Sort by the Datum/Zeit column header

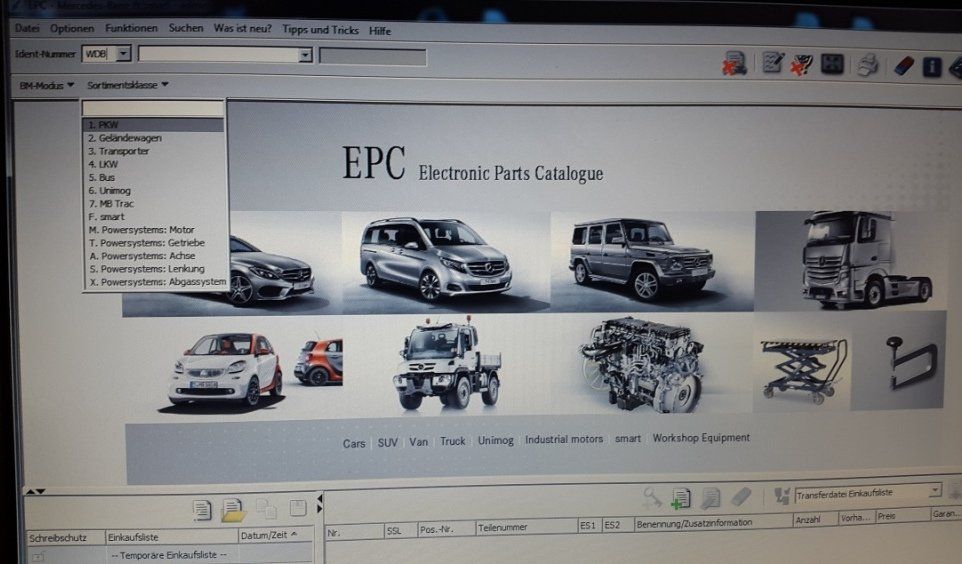268,536
